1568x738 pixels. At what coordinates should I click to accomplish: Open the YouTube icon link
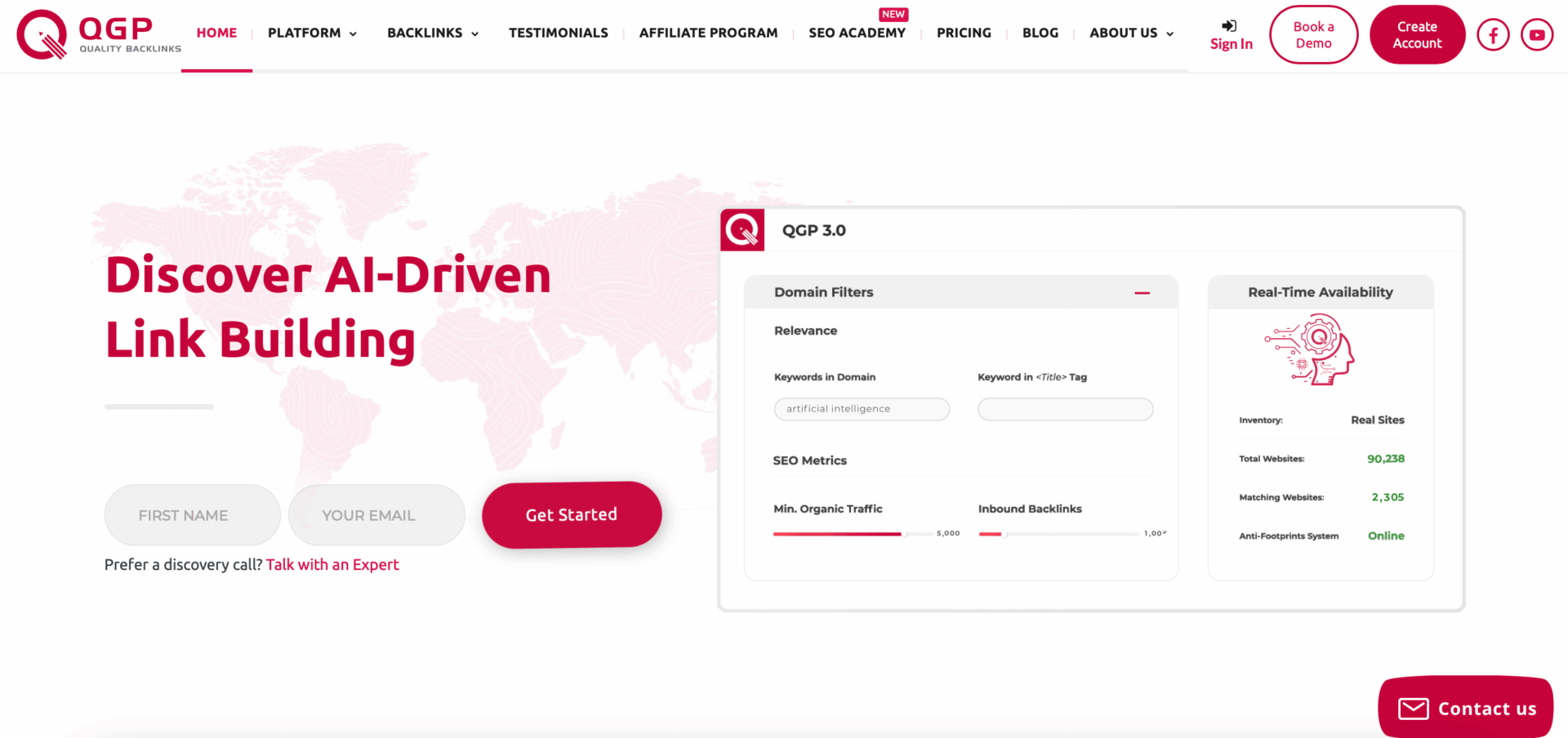[x=1537, y=34]
